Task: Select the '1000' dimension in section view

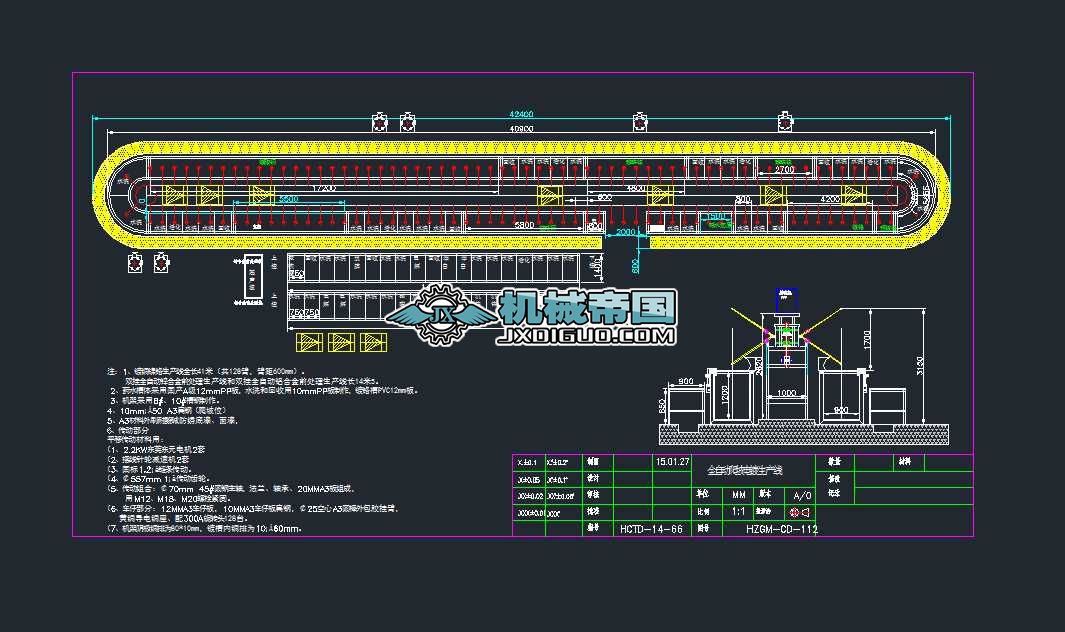Action: pyautogui.click(x=787, y=393)
